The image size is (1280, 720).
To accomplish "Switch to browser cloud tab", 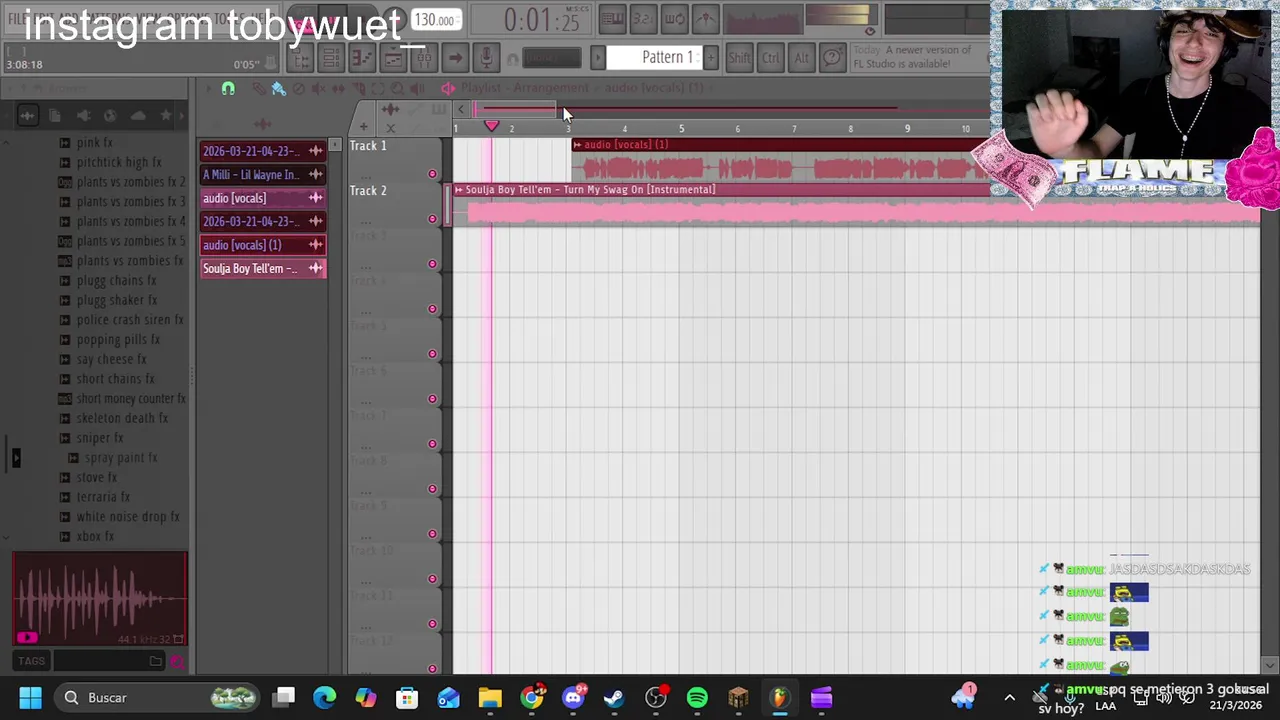I will click(138, 116).
